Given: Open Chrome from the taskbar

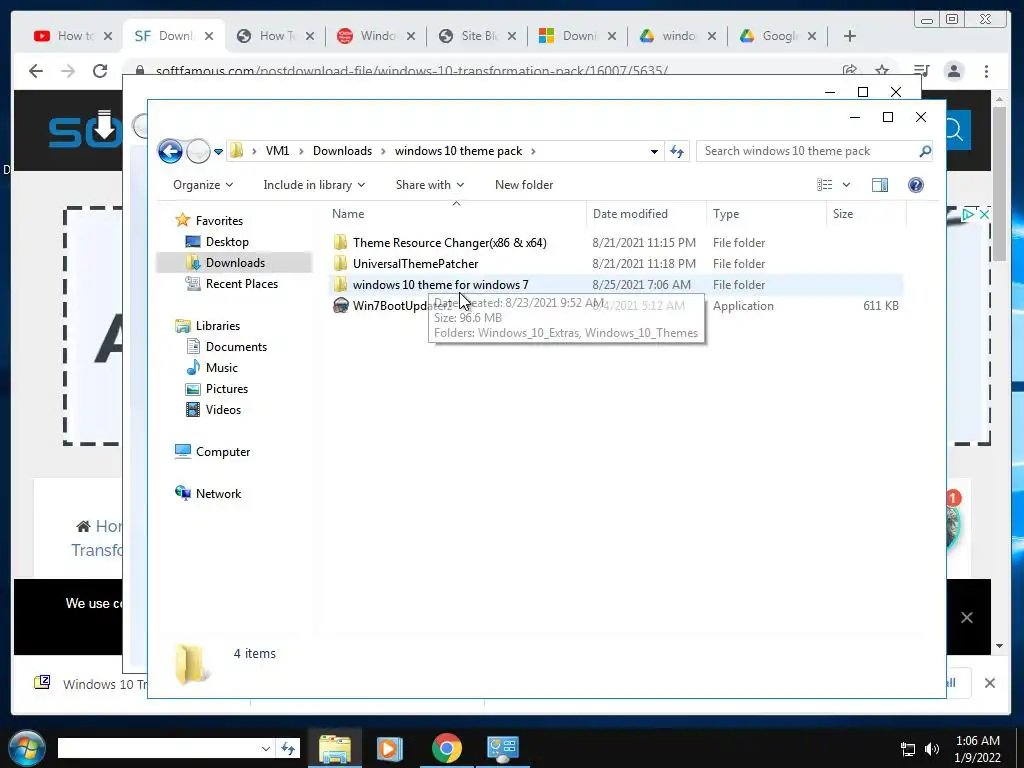Looking at the screenshot, I should coord(446,748).
